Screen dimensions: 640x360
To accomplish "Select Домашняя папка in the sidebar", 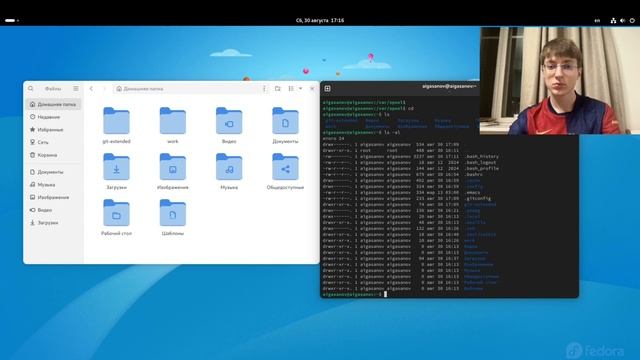I will 53,104.
